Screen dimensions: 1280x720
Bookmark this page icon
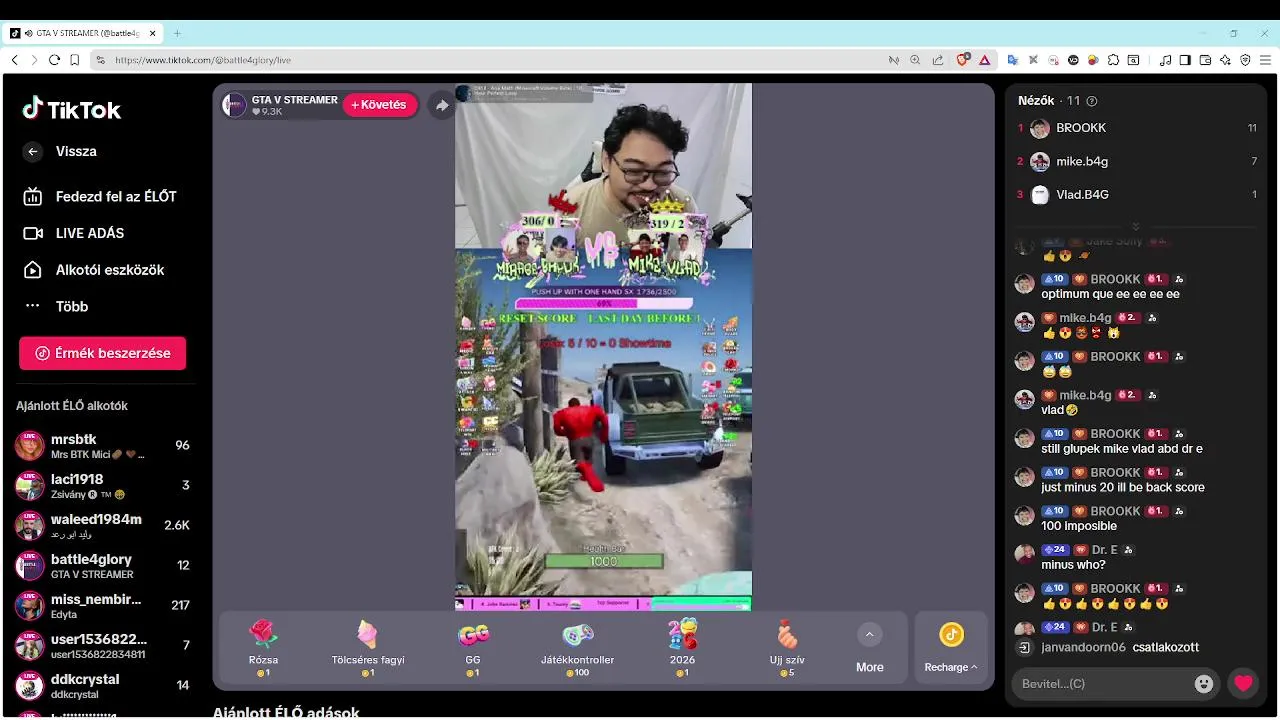(x=75, y=60)
